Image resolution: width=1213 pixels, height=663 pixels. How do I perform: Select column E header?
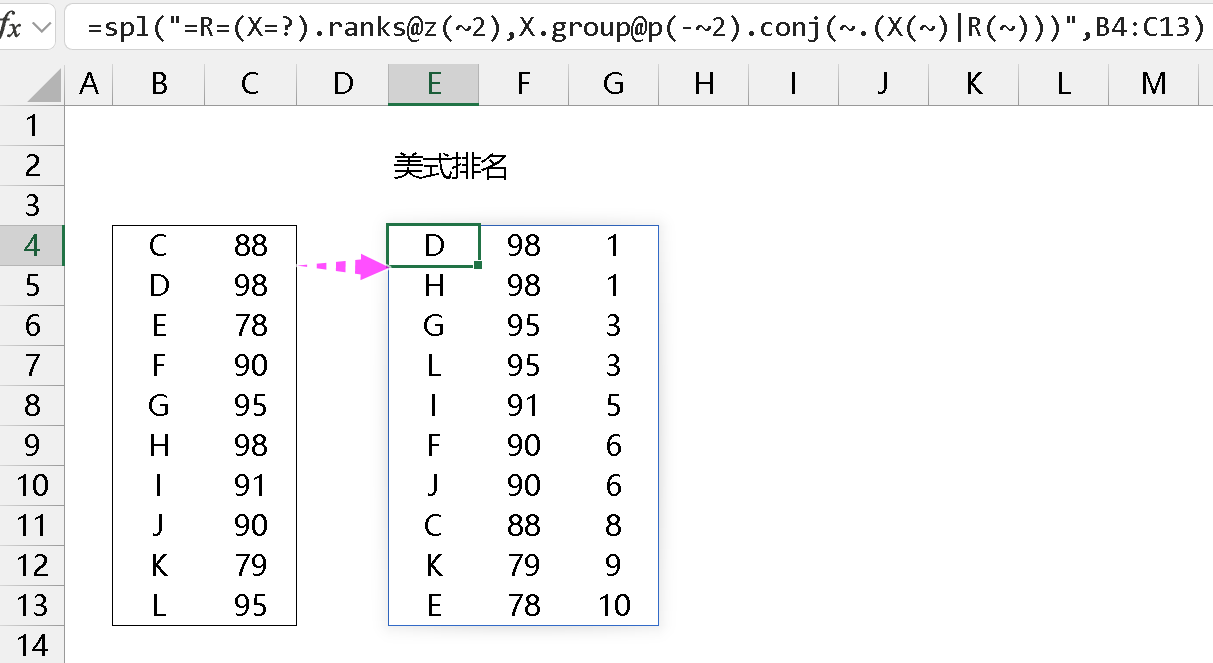click(x=434, y=85)
